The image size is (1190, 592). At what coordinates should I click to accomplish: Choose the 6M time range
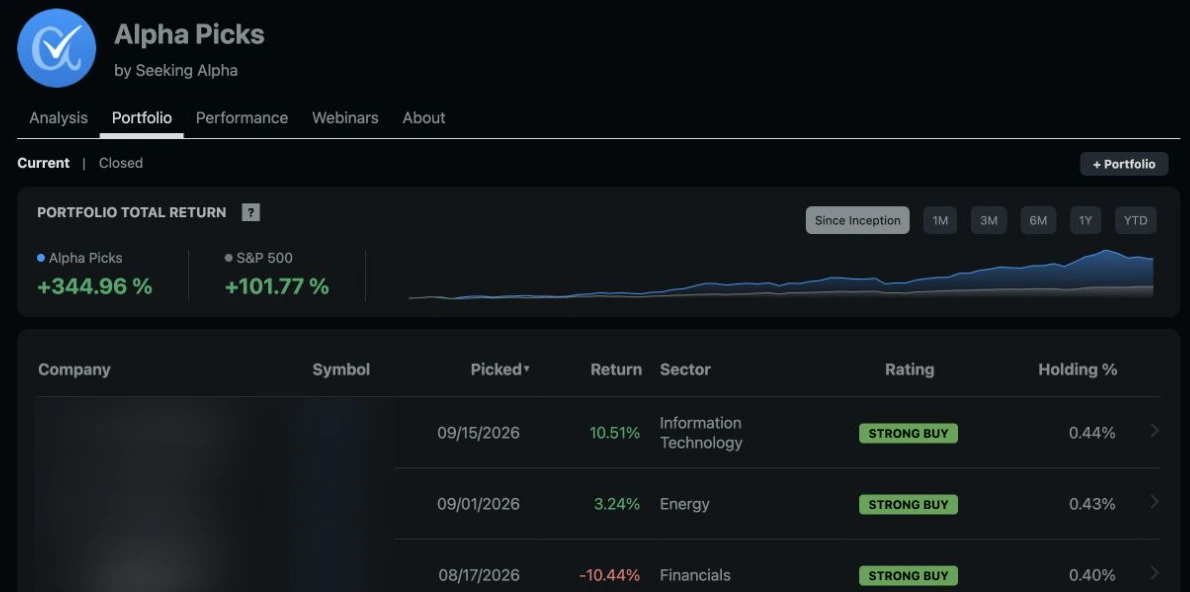[1038, 220]
